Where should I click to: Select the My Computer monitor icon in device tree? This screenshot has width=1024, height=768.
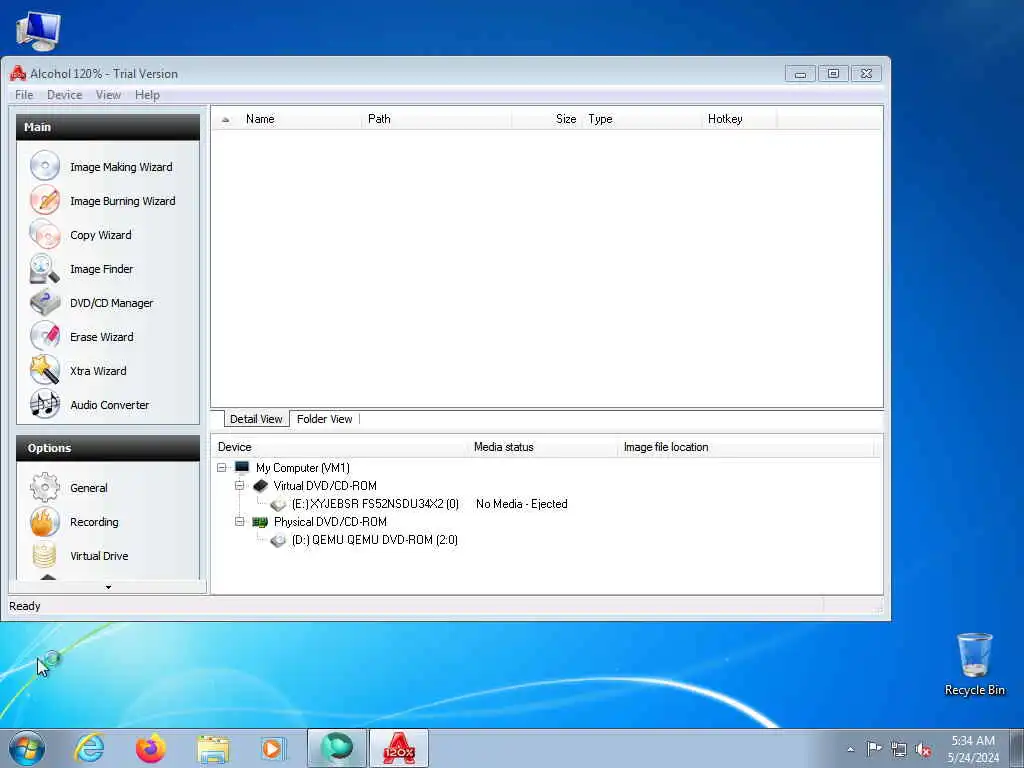point(242,468)
